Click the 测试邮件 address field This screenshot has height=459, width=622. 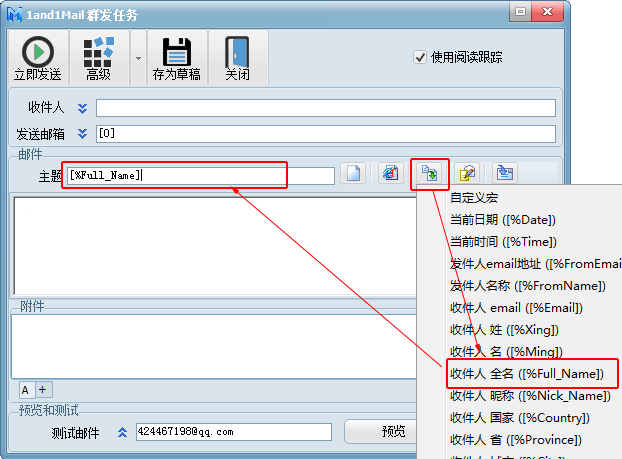pos(234,432)
